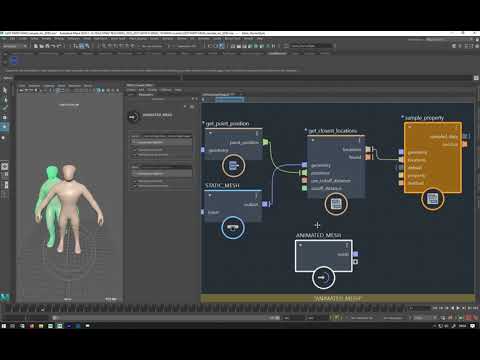Click property input port on sample_property
480x360 pixels.
[x=401, y=175]
